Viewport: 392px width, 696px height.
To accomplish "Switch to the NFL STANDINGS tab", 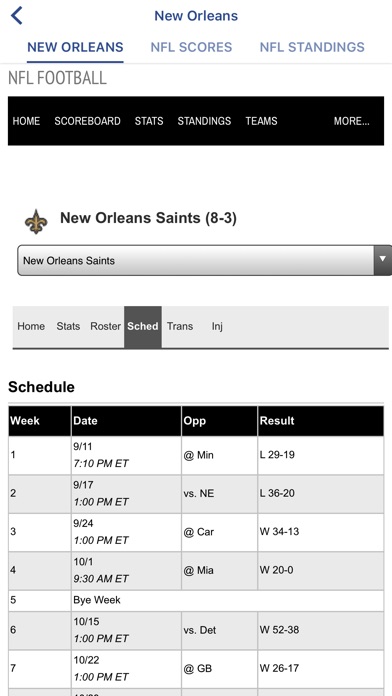I will [x=312, y=47].
